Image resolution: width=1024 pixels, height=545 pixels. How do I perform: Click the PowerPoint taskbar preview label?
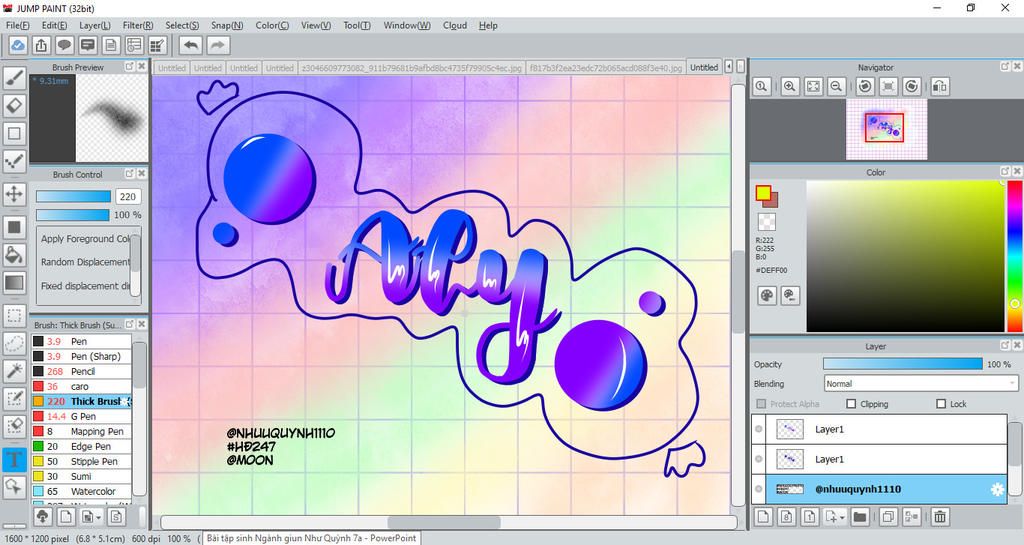tap(311, 538)
